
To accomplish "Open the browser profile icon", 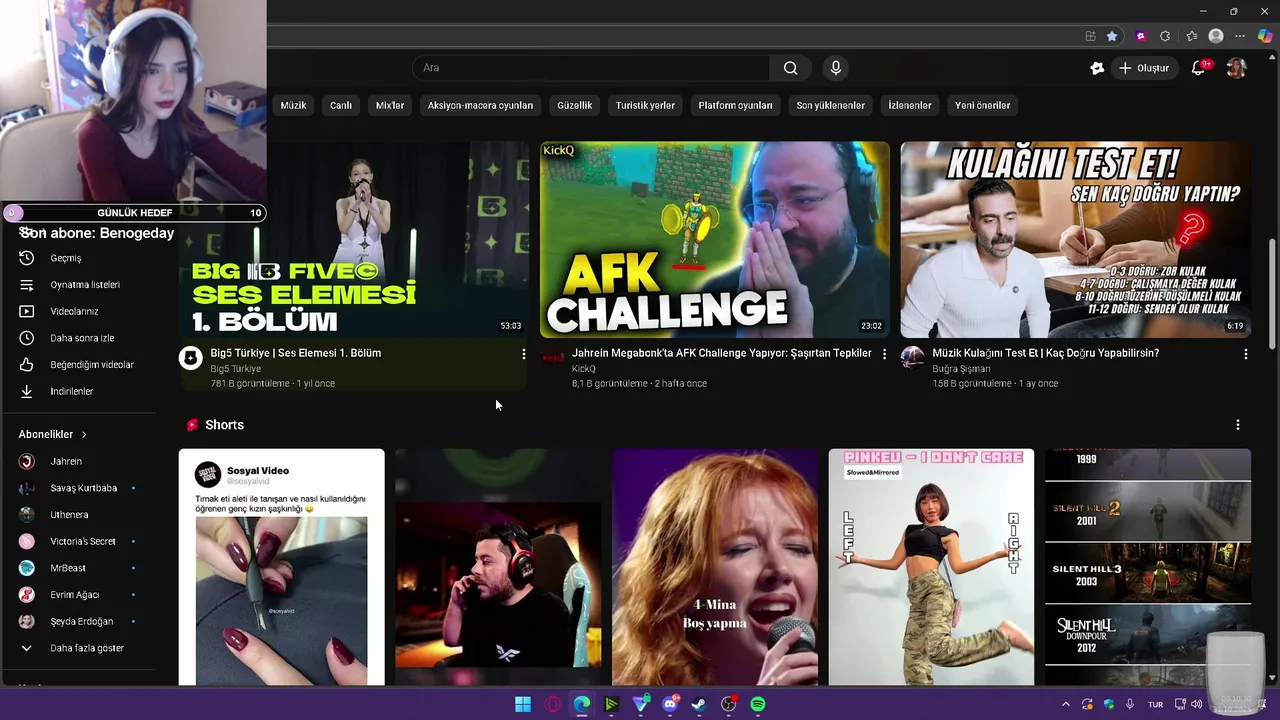I will click(x=1216, y=36).
